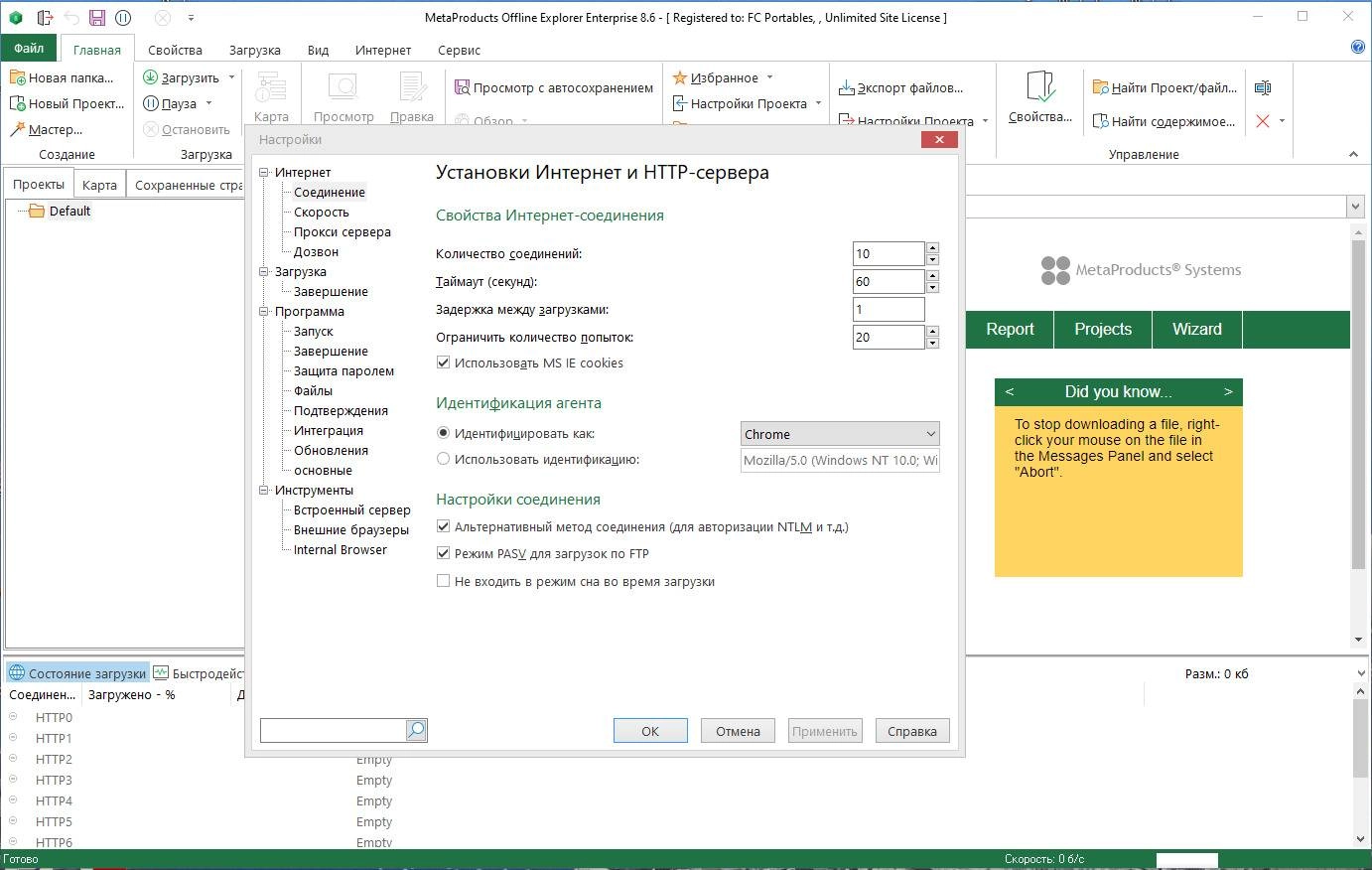The width and height of the screenshot is (1372, 870).
Task: Switch to the Свойства ribbon tab
Action: (175, 50)
